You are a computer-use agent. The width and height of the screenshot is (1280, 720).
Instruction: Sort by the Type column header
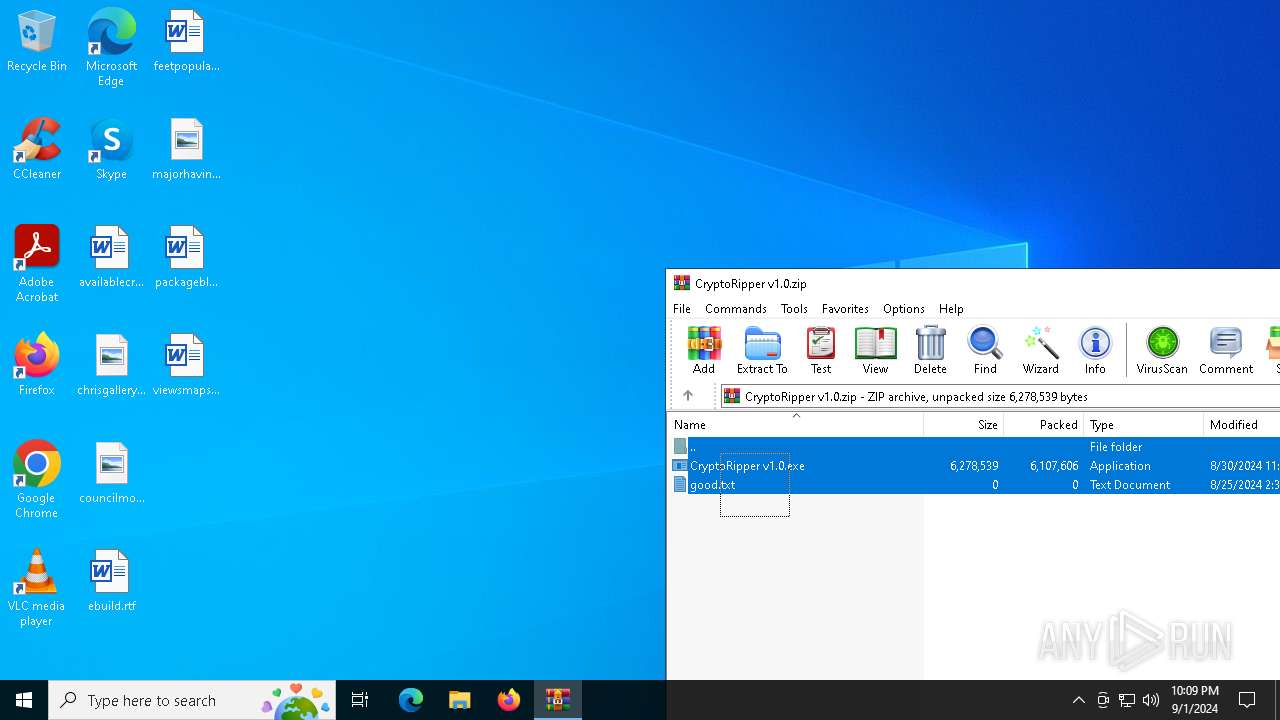pos(1144,425)
